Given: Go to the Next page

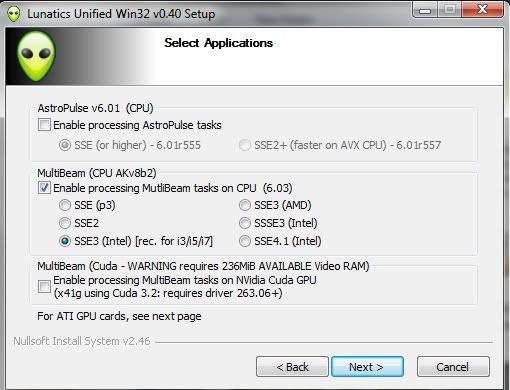Looking at the screenshot, I should point(367,367).
